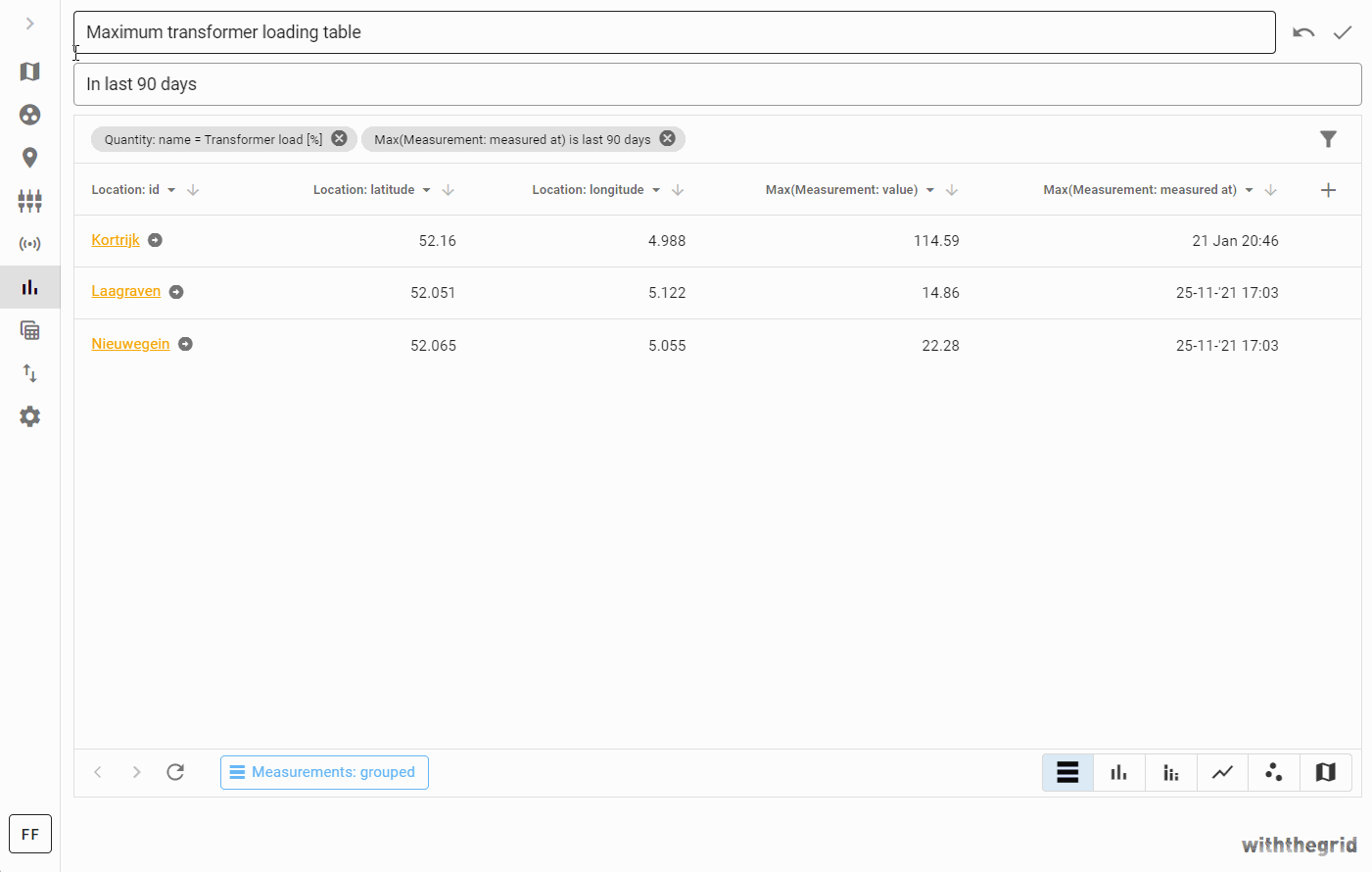1372x872 pixels.
Task: Add a new column with plus icon
Action: (1328, 190)
